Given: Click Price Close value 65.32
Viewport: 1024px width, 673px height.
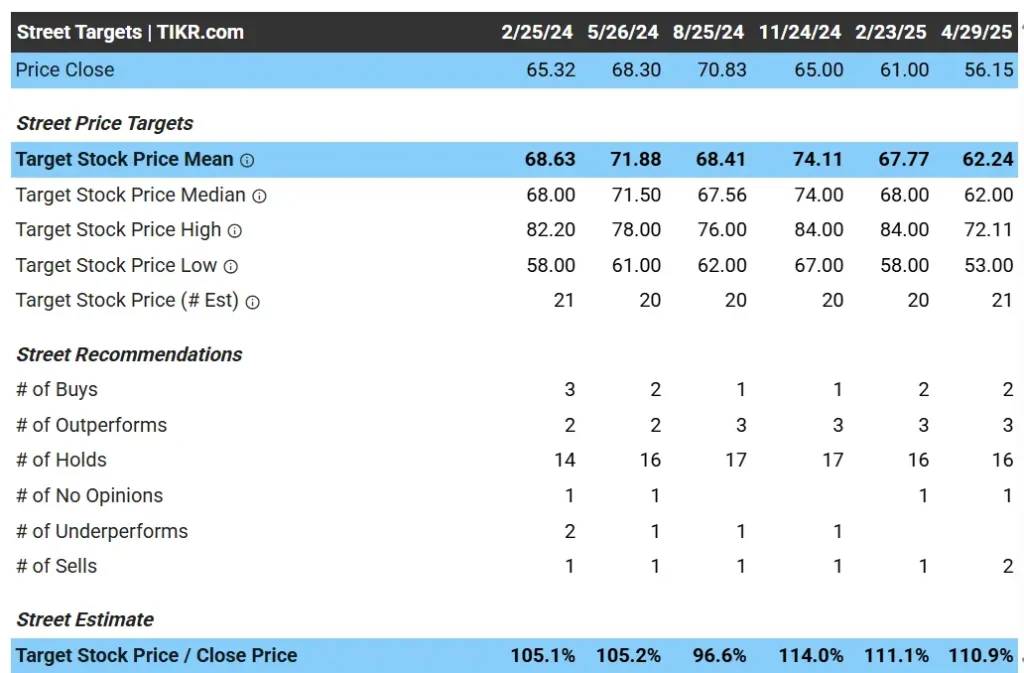Looking at the screenshot, I should click(x=551, y=70).
